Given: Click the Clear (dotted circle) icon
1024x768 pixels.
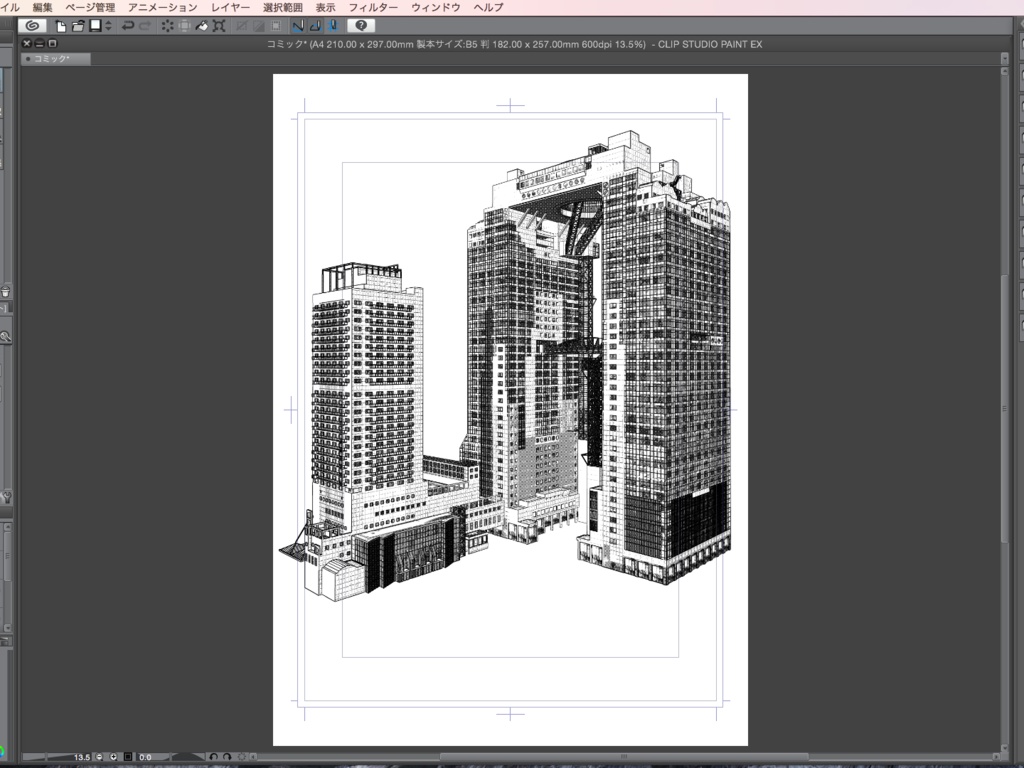Looking at the screenshot, I should (168, 25).
